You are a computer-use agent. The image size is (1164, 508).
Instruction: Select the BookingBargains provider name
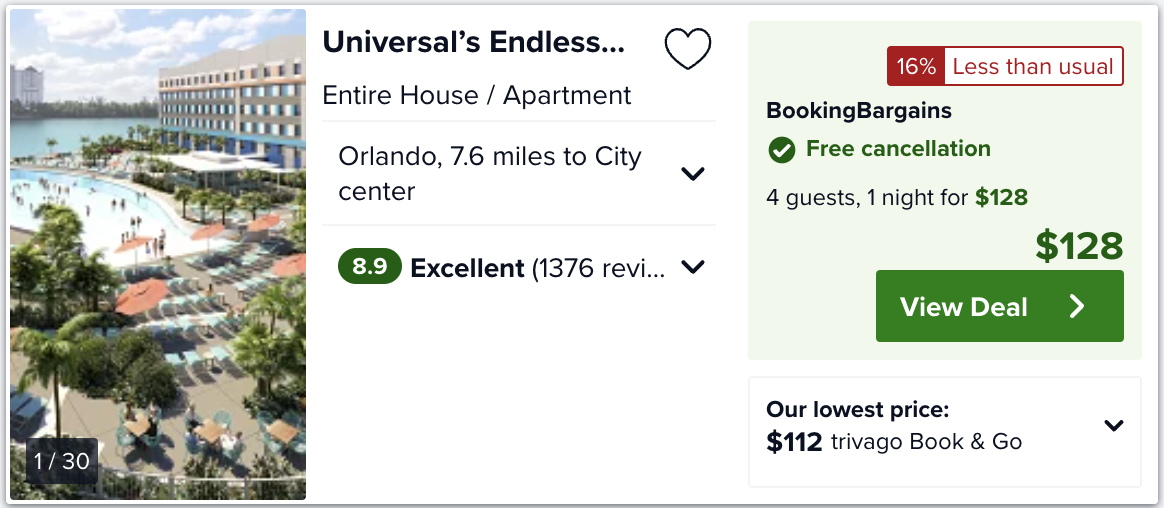tap(859, 111)
